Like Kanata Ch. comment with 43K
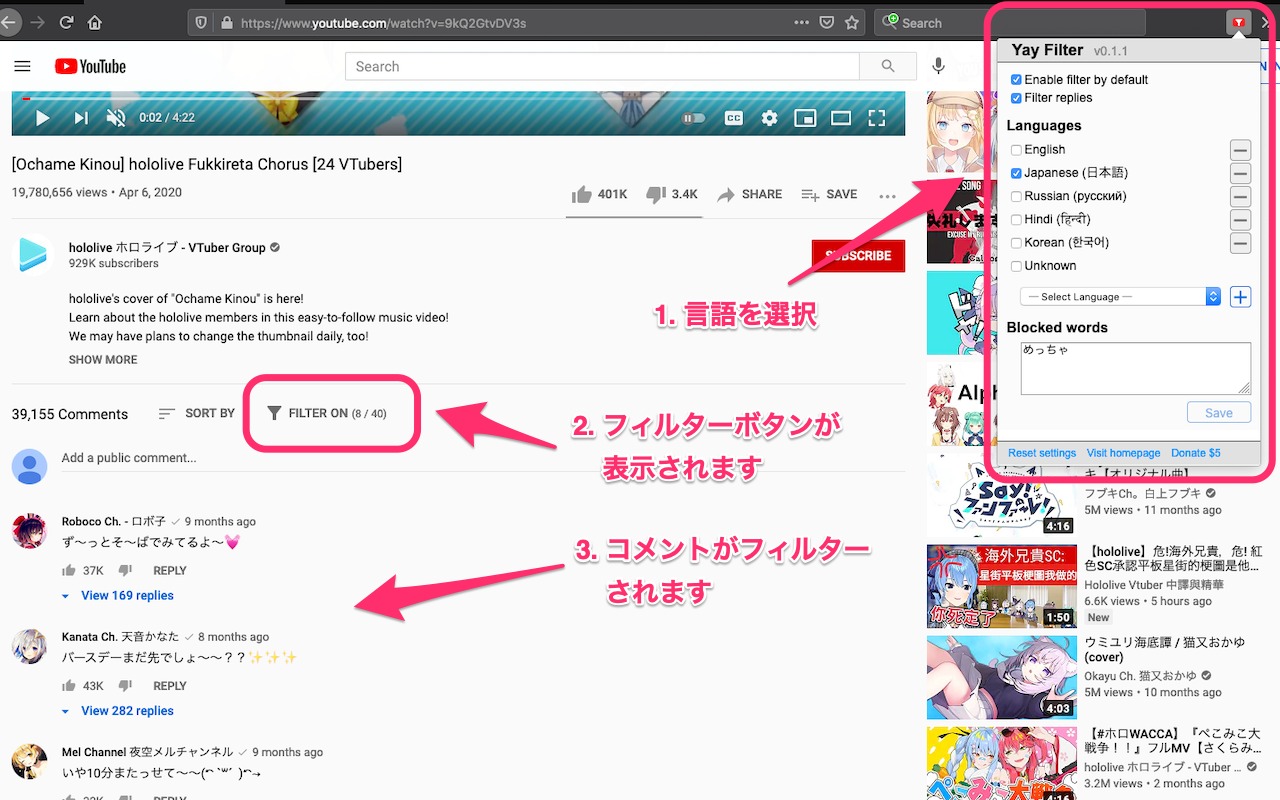This screenshot has width=1280, height=800. 69,686
